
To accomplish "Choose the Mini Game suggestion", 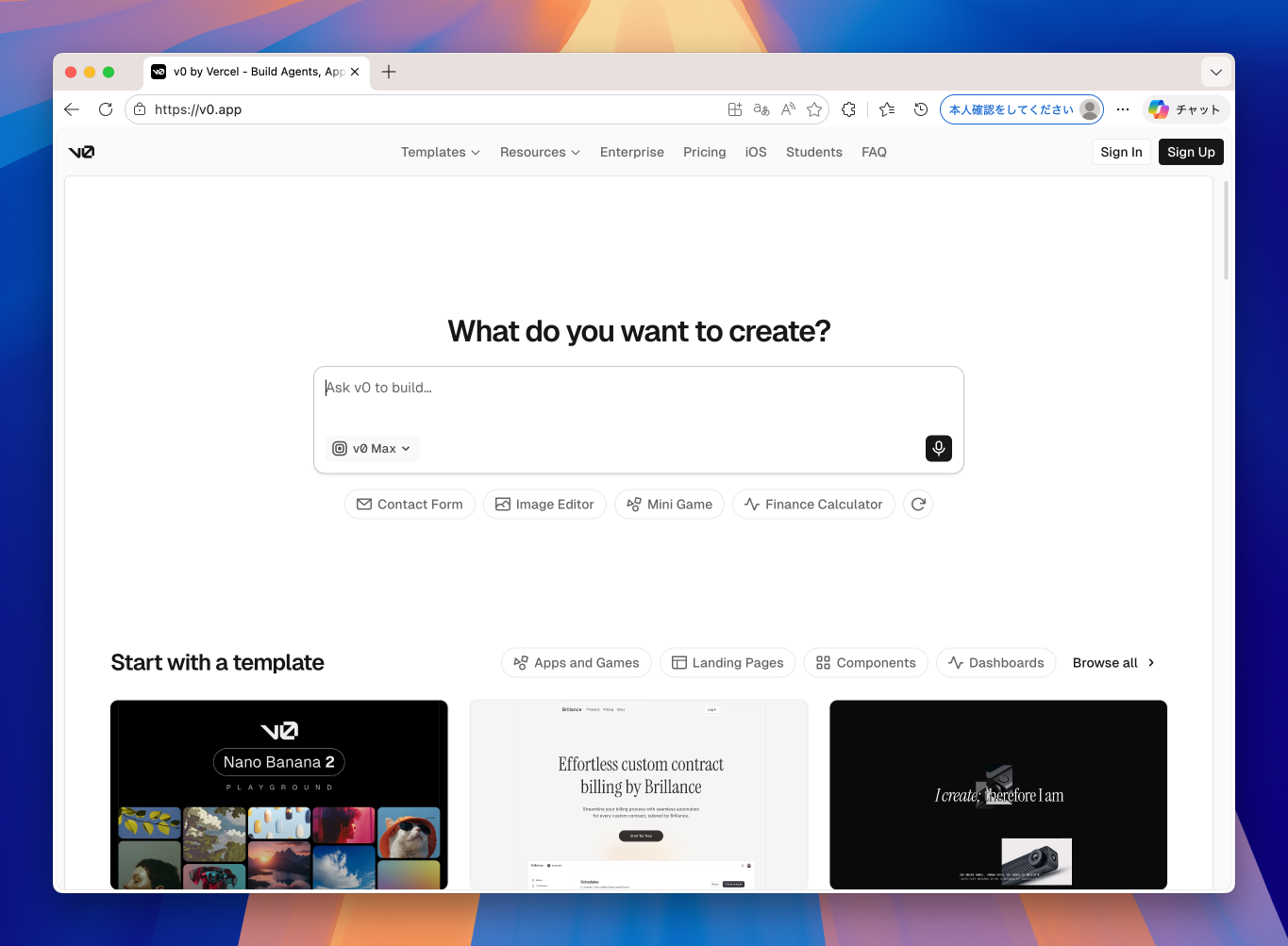I will (x=669, y=505).
